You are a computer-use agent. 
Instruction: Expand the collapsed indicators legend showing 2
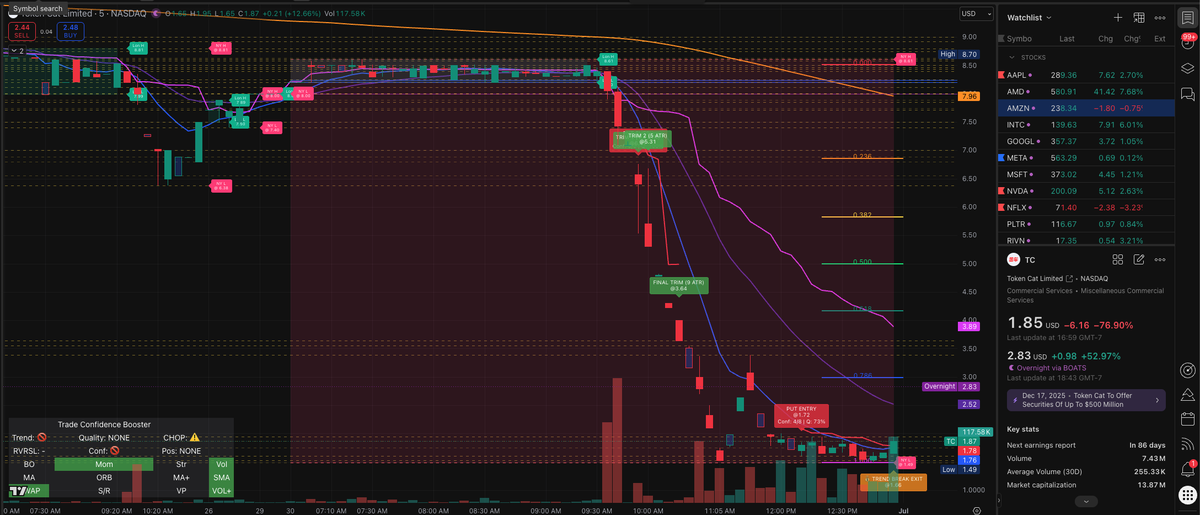16,50
